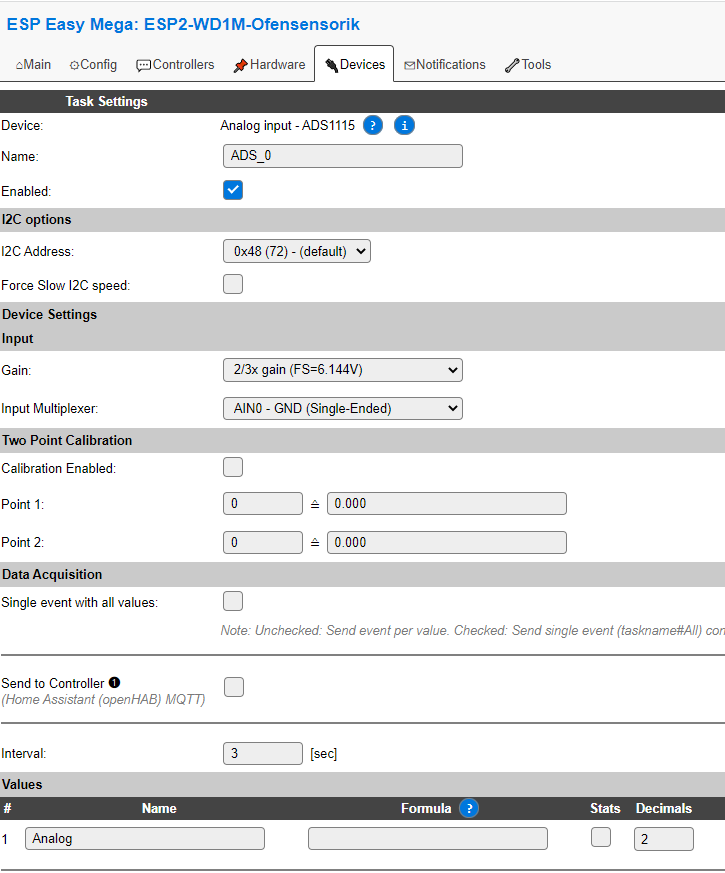This screenshot has width=725, height=873.
Task: Expand the Gain dropdown
Action: coord(343,370)
